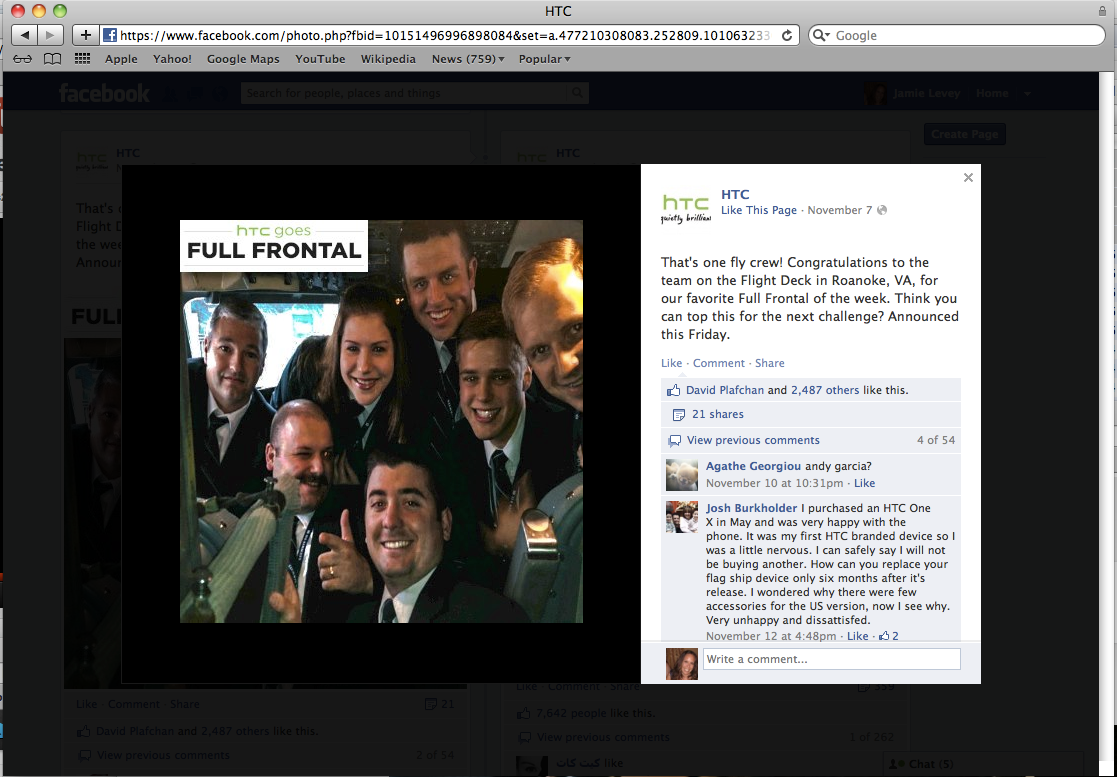Go back with the Safari back arrow

tap(24, 35)
